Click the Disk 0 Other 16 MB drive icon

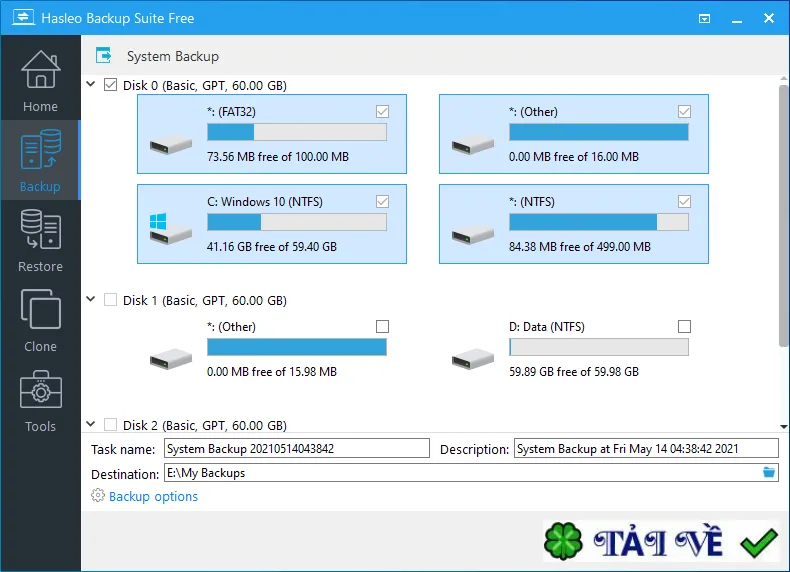pos(473,145)
